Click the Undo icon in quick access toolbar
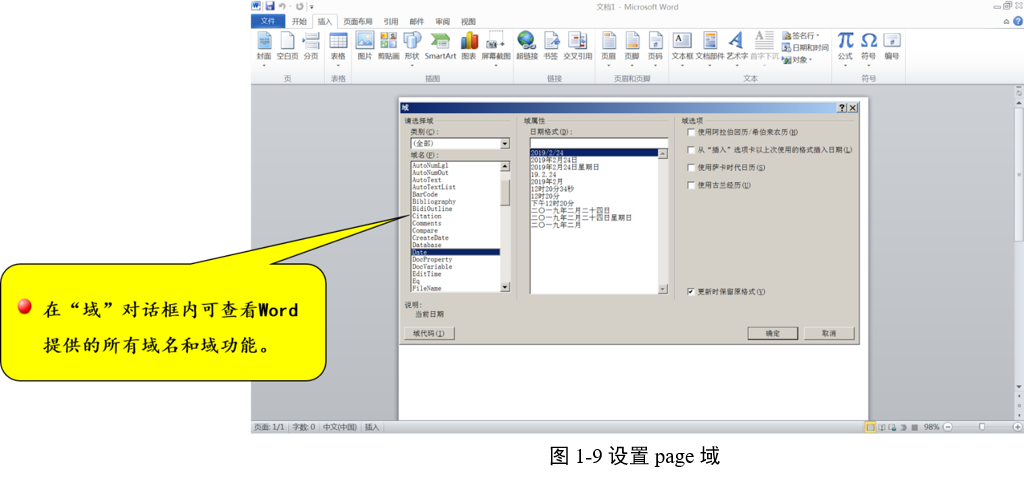The height and width of the screenshot is (481, 1024). [x=282, y=6]
